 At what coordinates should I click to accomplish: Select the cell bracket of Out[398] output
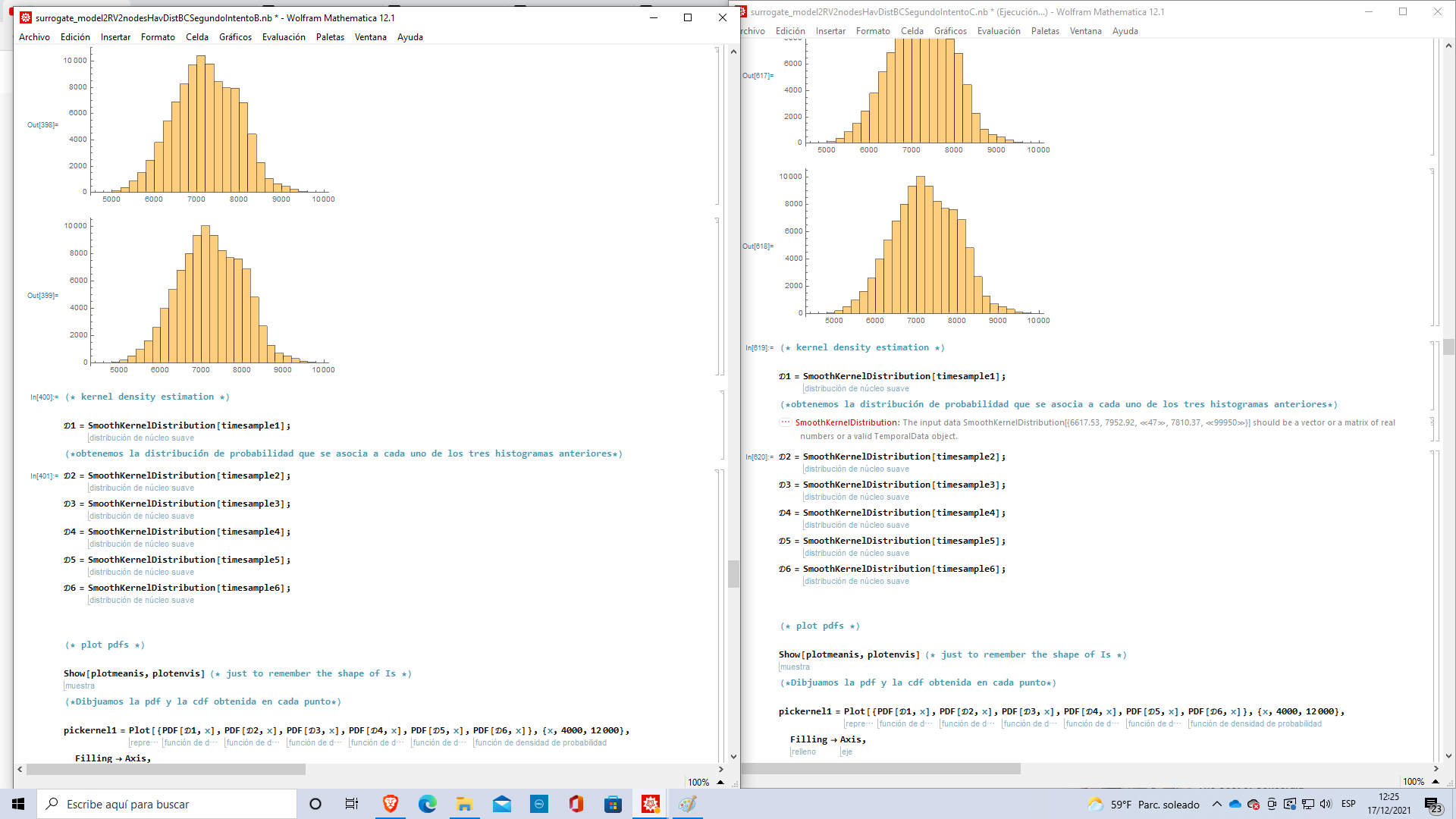717,126
